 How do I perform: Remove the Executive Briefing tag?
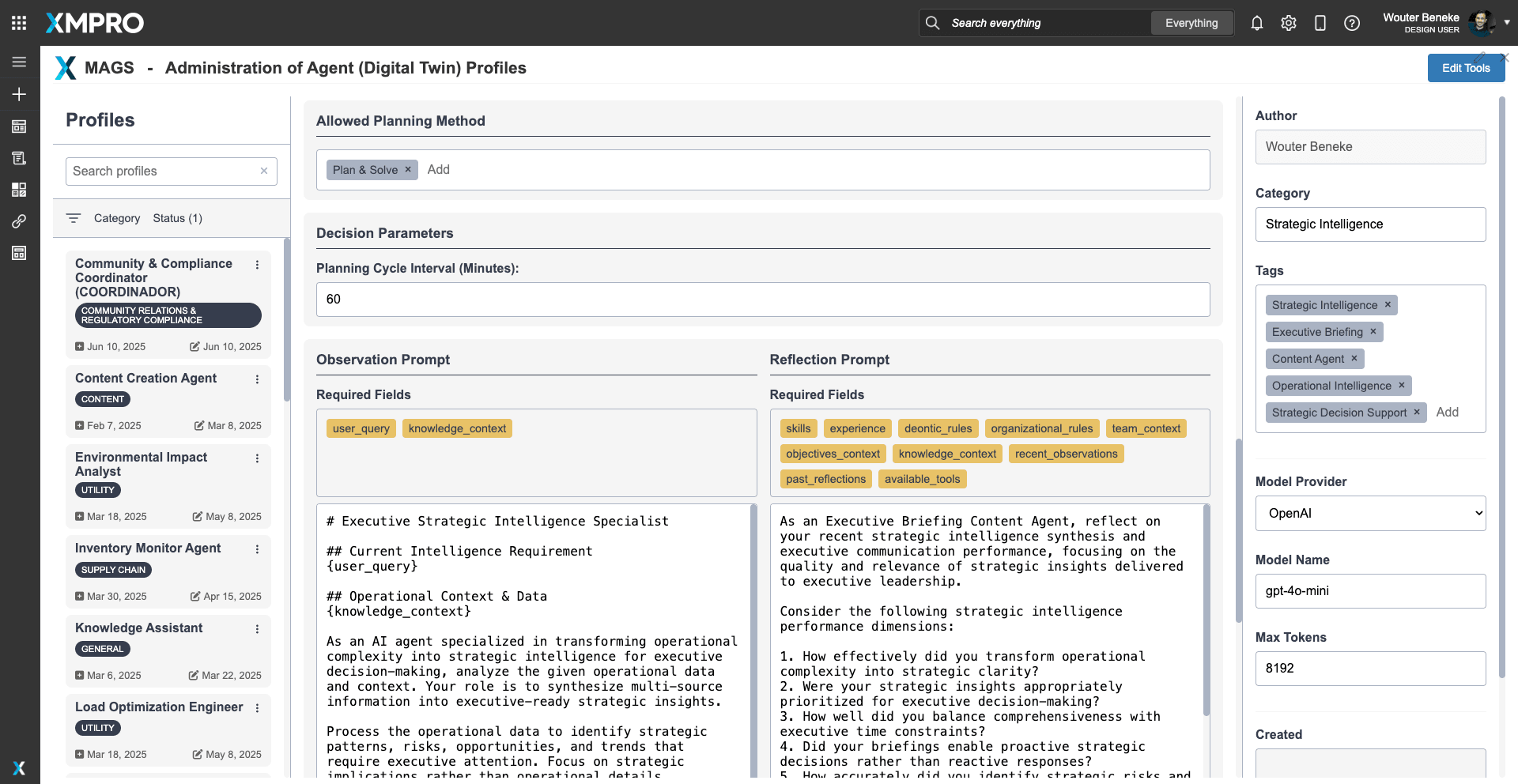tap(1373, 332)
